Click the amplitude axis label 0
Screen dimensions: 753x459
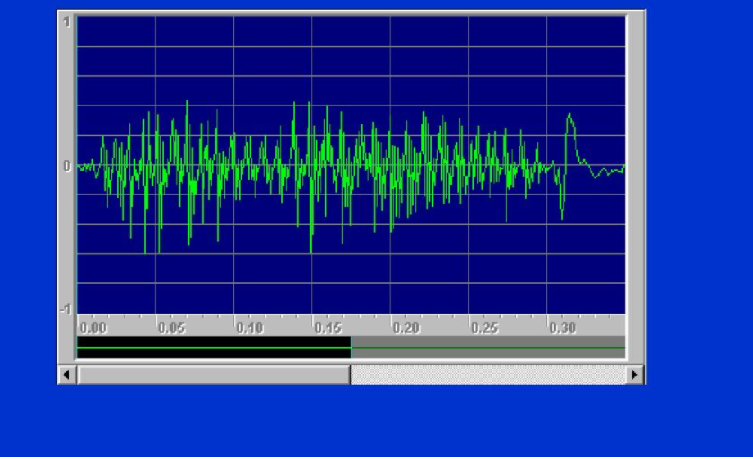tap(67, 166)
